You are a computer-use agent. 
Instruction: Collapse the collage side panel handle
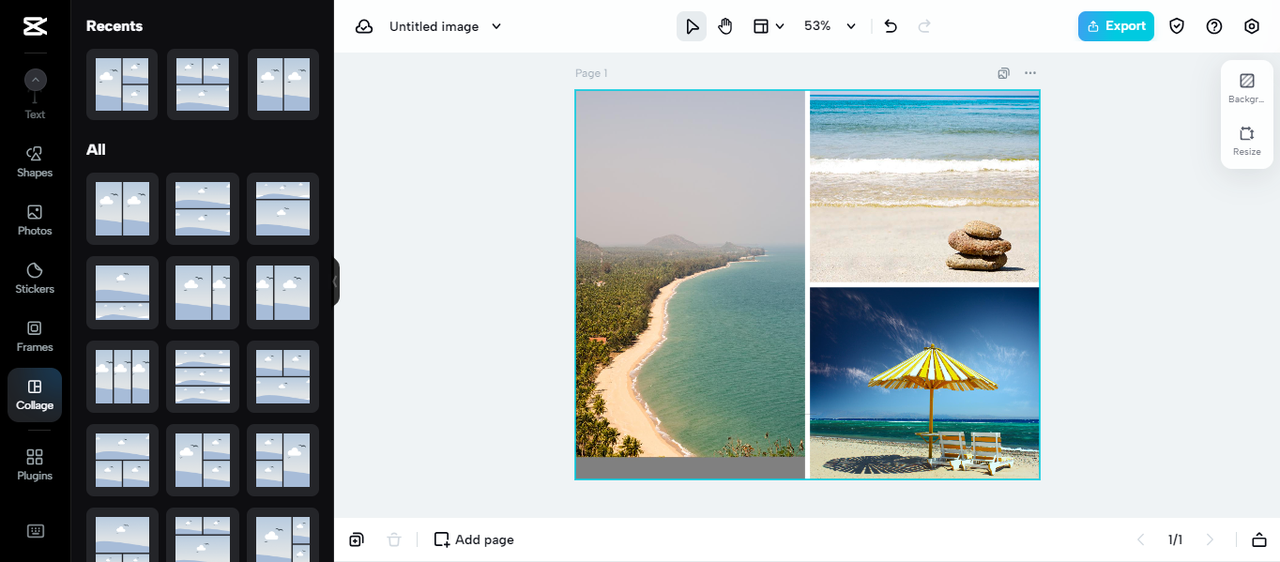[x=336, y=282]
